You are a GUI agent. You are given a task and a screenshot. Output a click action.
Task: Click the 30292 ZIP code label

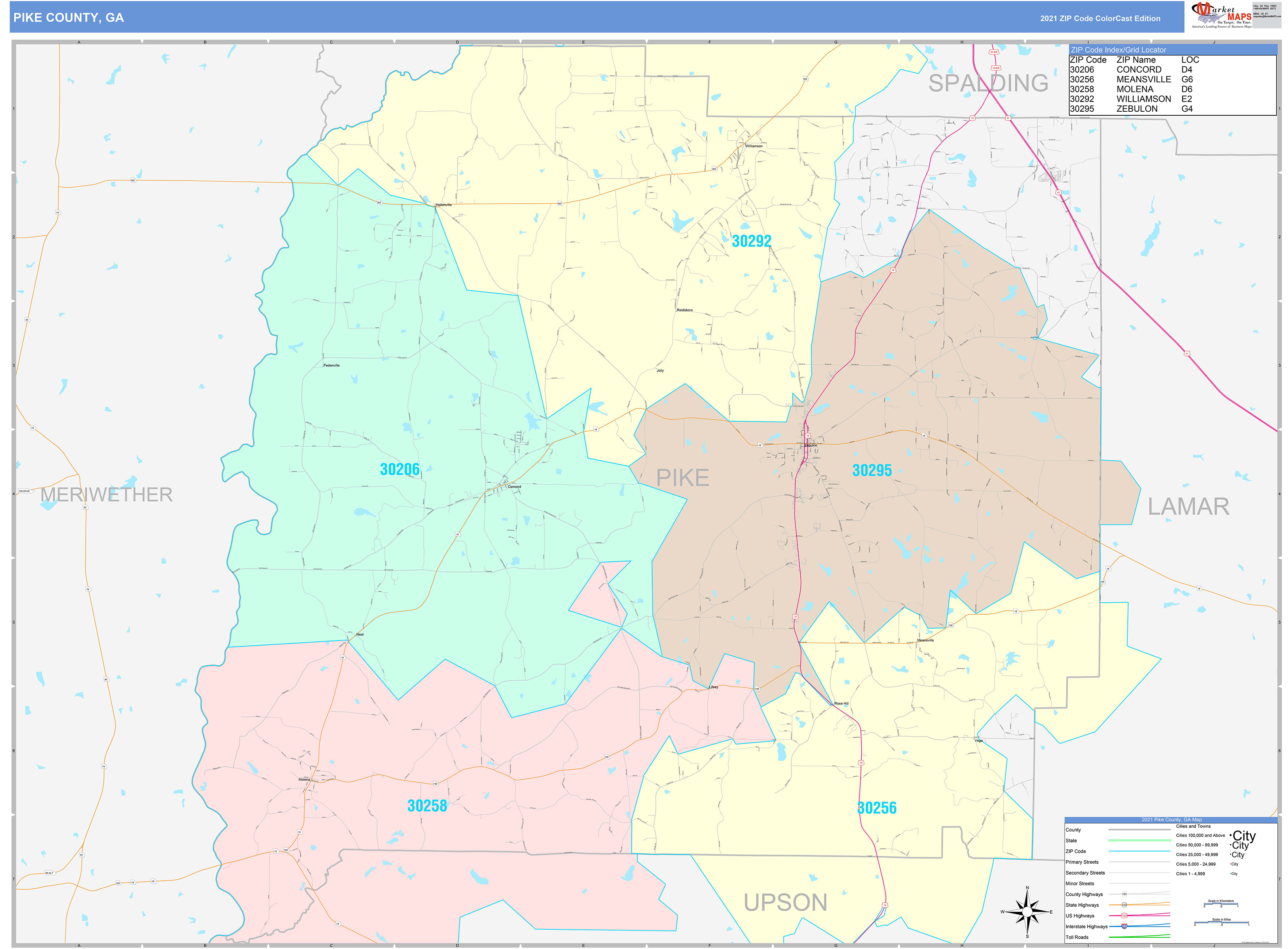[751, 241]
